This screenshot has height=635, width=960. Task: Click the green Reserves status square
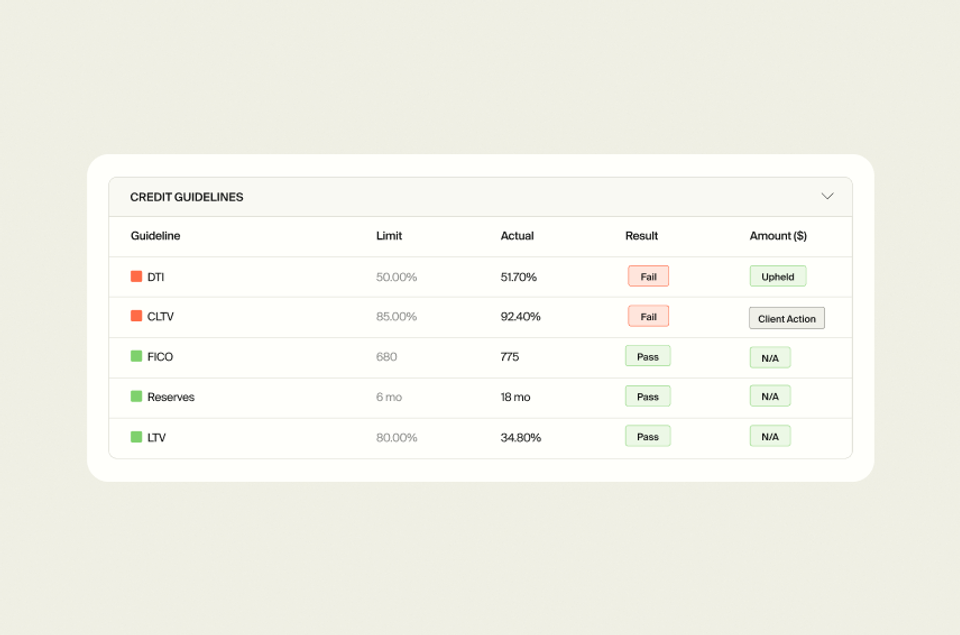point(137,396)
